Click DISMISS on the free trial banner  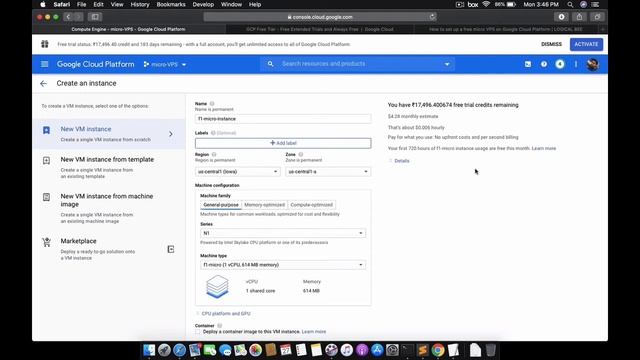[x=551, y=44]
